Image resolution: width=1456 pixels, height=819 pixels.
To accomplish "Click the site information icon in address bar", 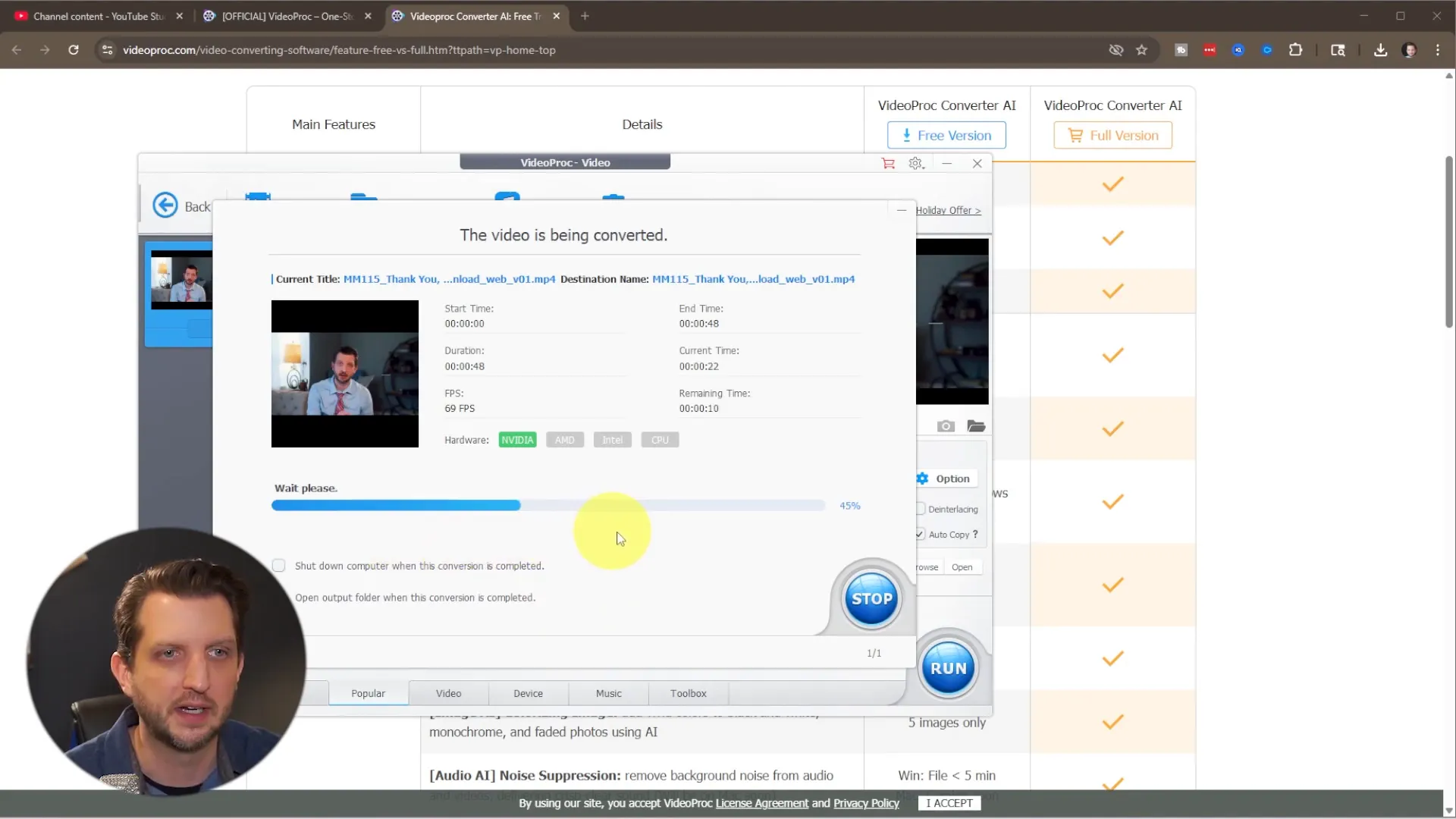I will click(x=107, y=50).
